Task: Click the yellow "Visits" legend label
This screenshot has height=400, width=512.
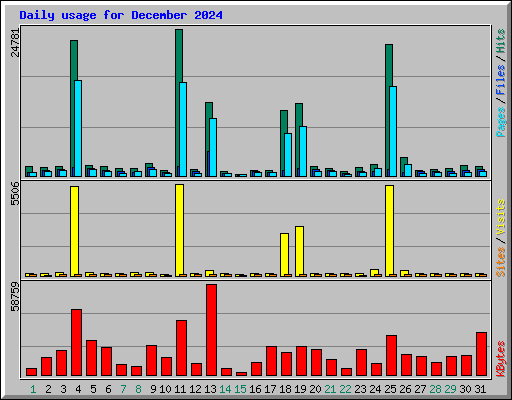Action: coord(501,218)
